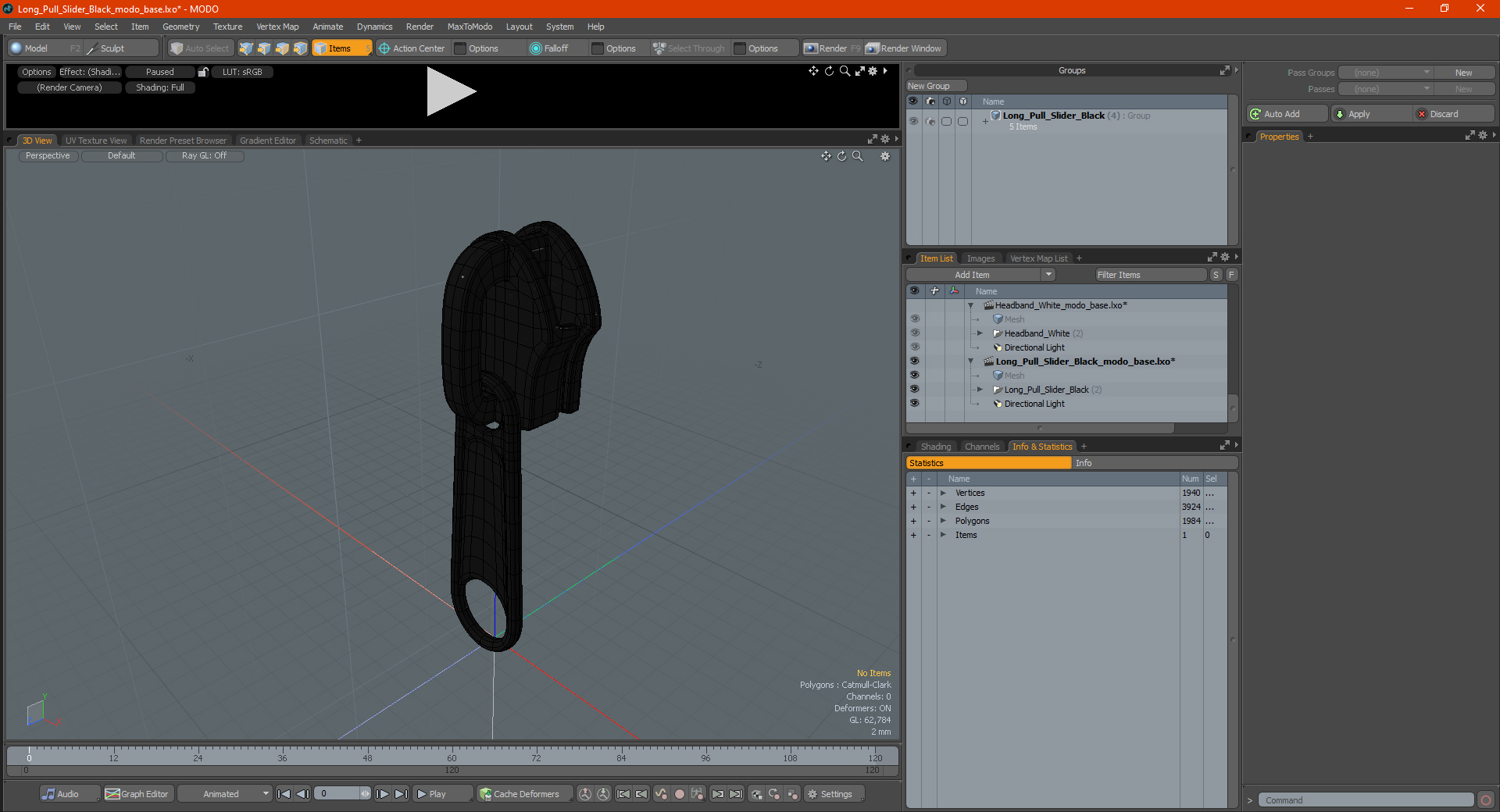The height and width of the screenshot is (812, 1500).
Task: Expand Headband_White tree item
Action: [x=980, y=333]
